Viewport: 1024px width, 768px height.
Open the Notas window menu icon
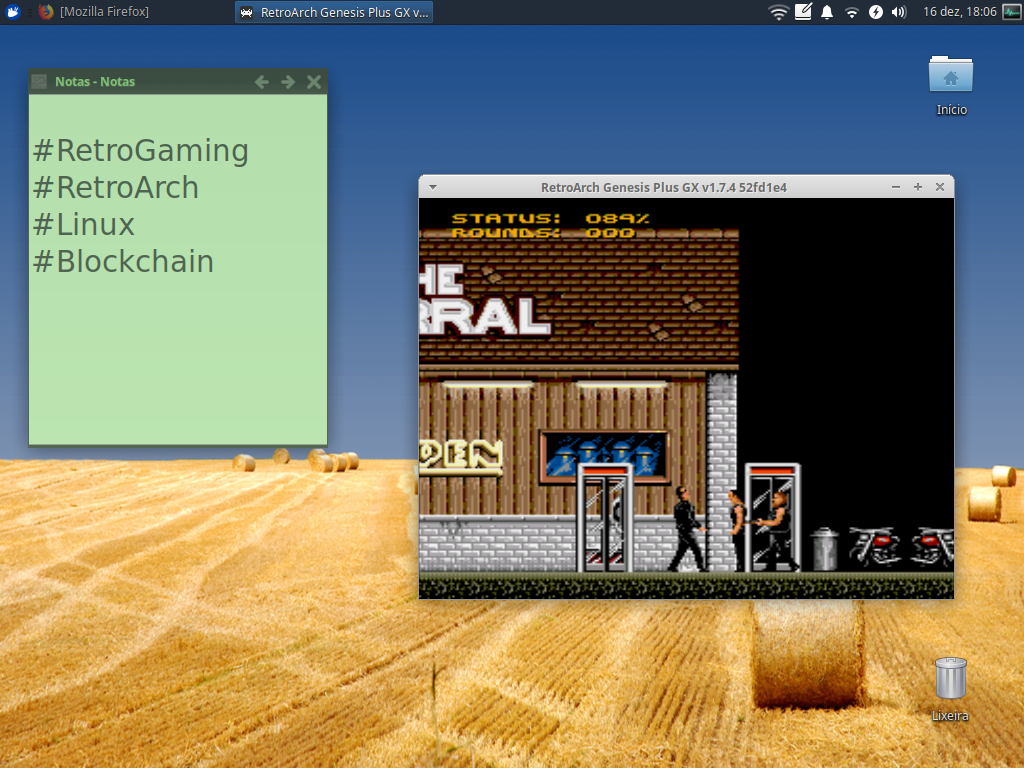(39, 82)
